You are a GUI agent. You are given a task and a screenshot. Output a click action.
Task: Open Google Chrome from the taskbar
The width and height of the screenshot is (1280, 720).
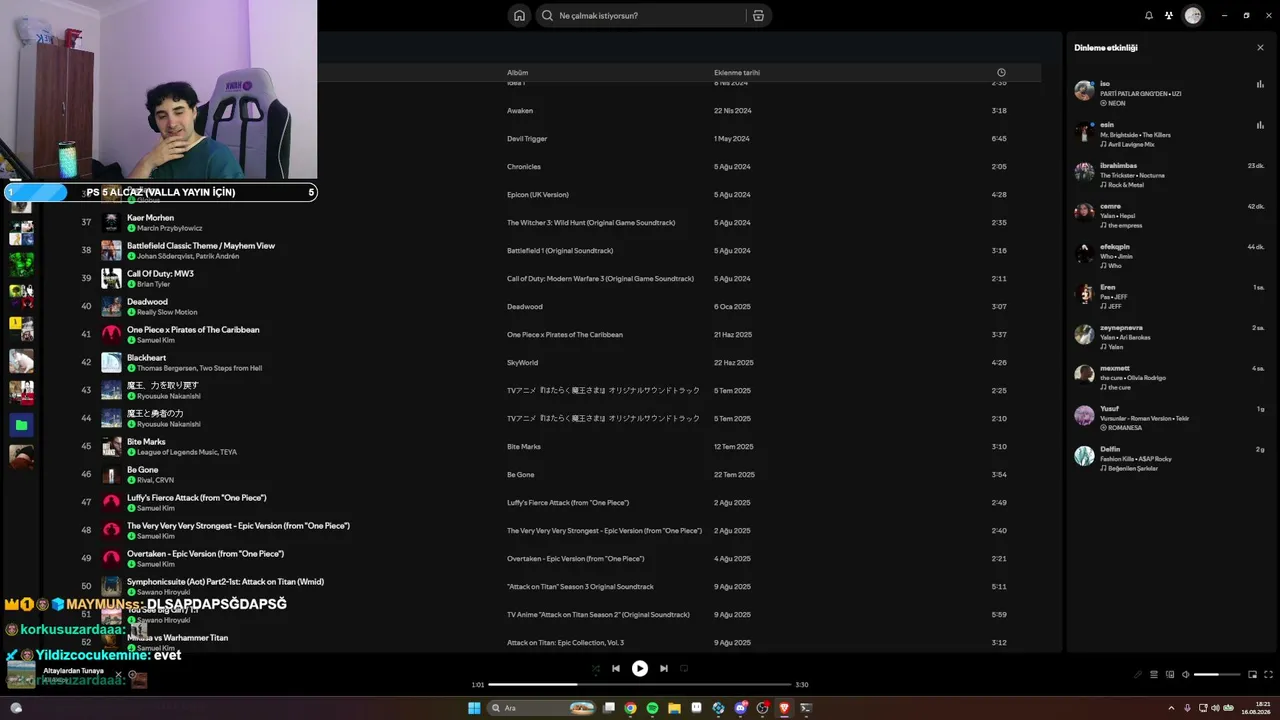coord(630,708)
